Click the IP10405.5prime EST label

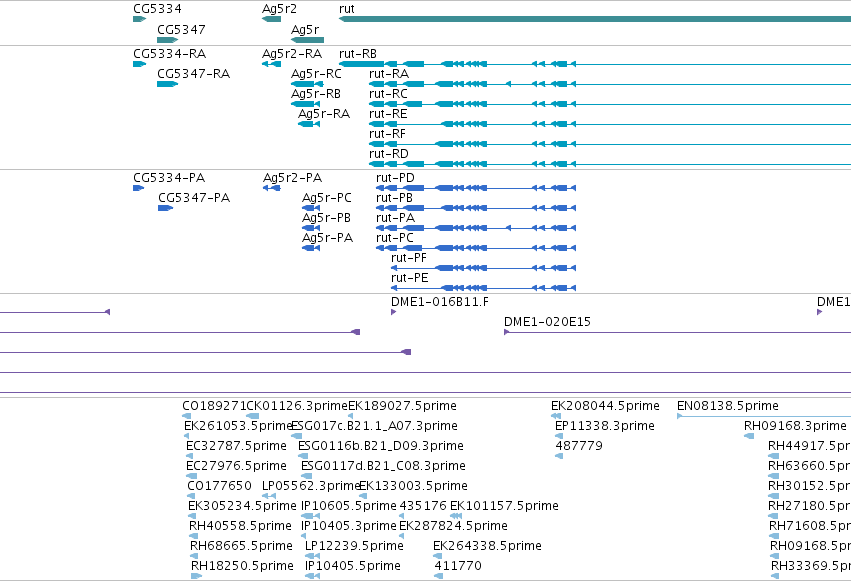352,566
